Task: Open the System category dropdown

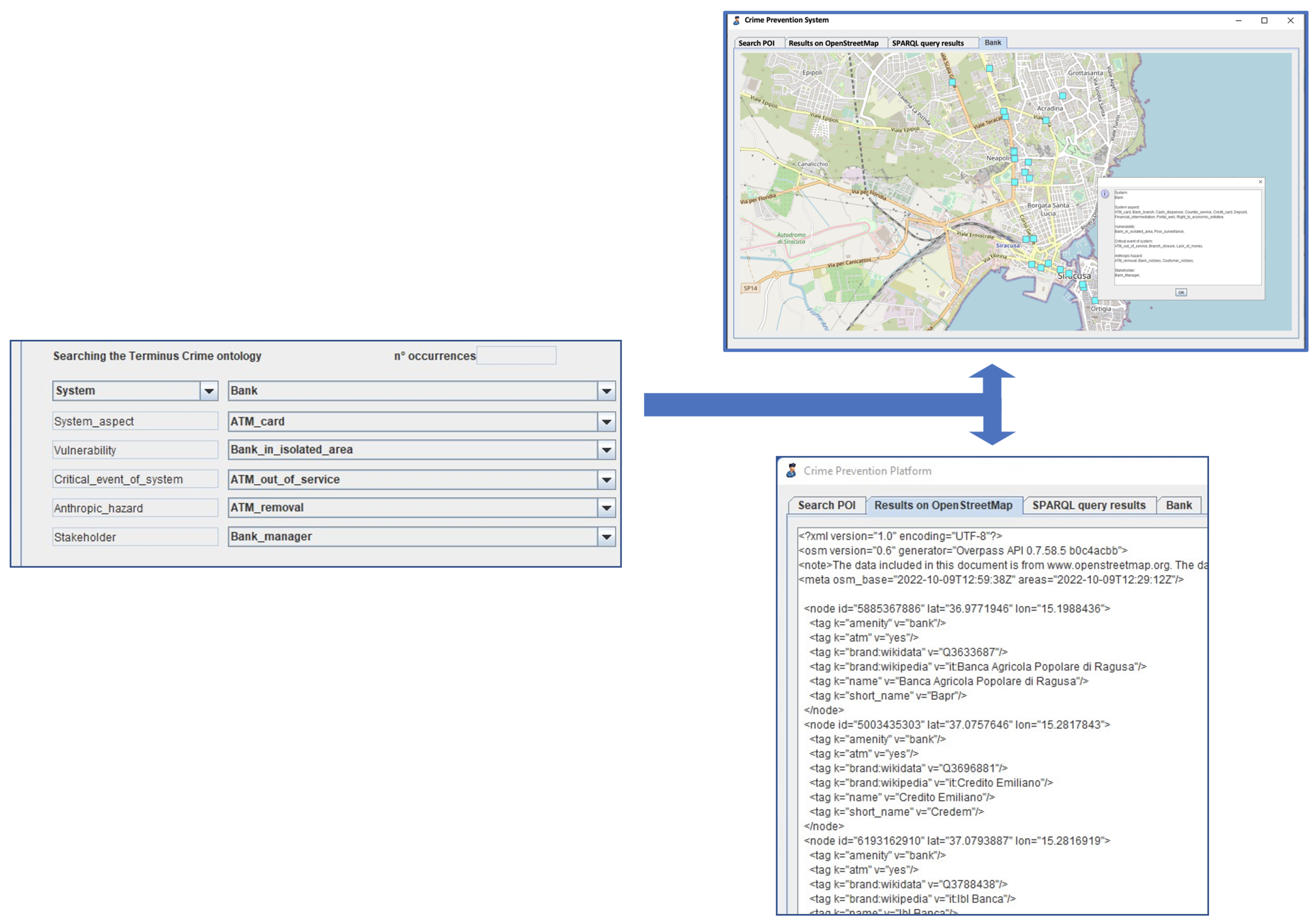Action: coord(209,391)
